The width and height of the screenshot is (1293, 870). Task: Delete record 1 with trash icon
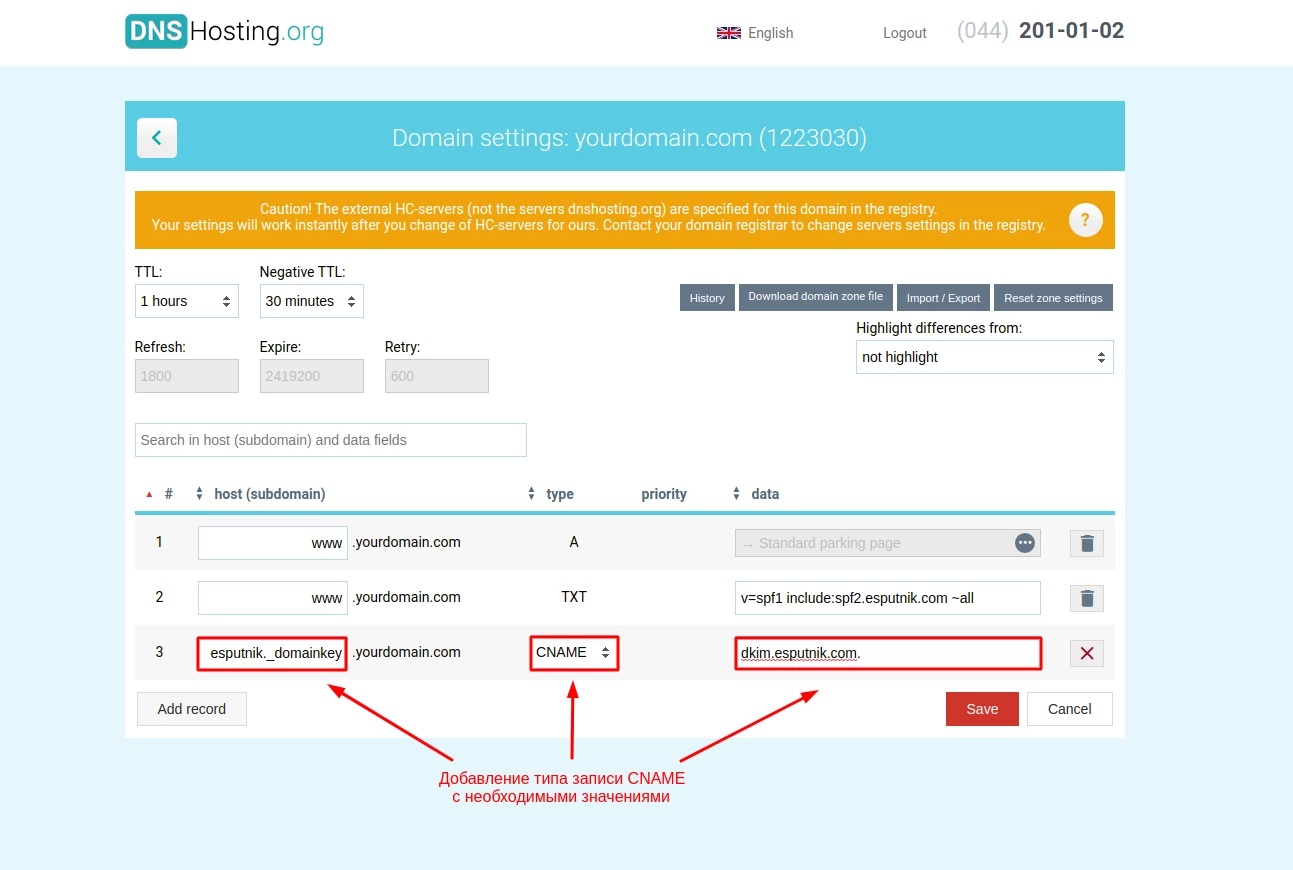click(1087, 543)
